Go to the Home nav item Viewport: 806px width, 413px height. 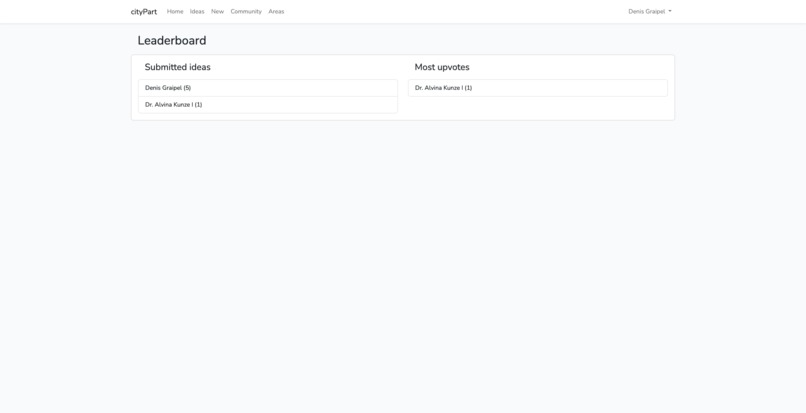click(175, 11)
